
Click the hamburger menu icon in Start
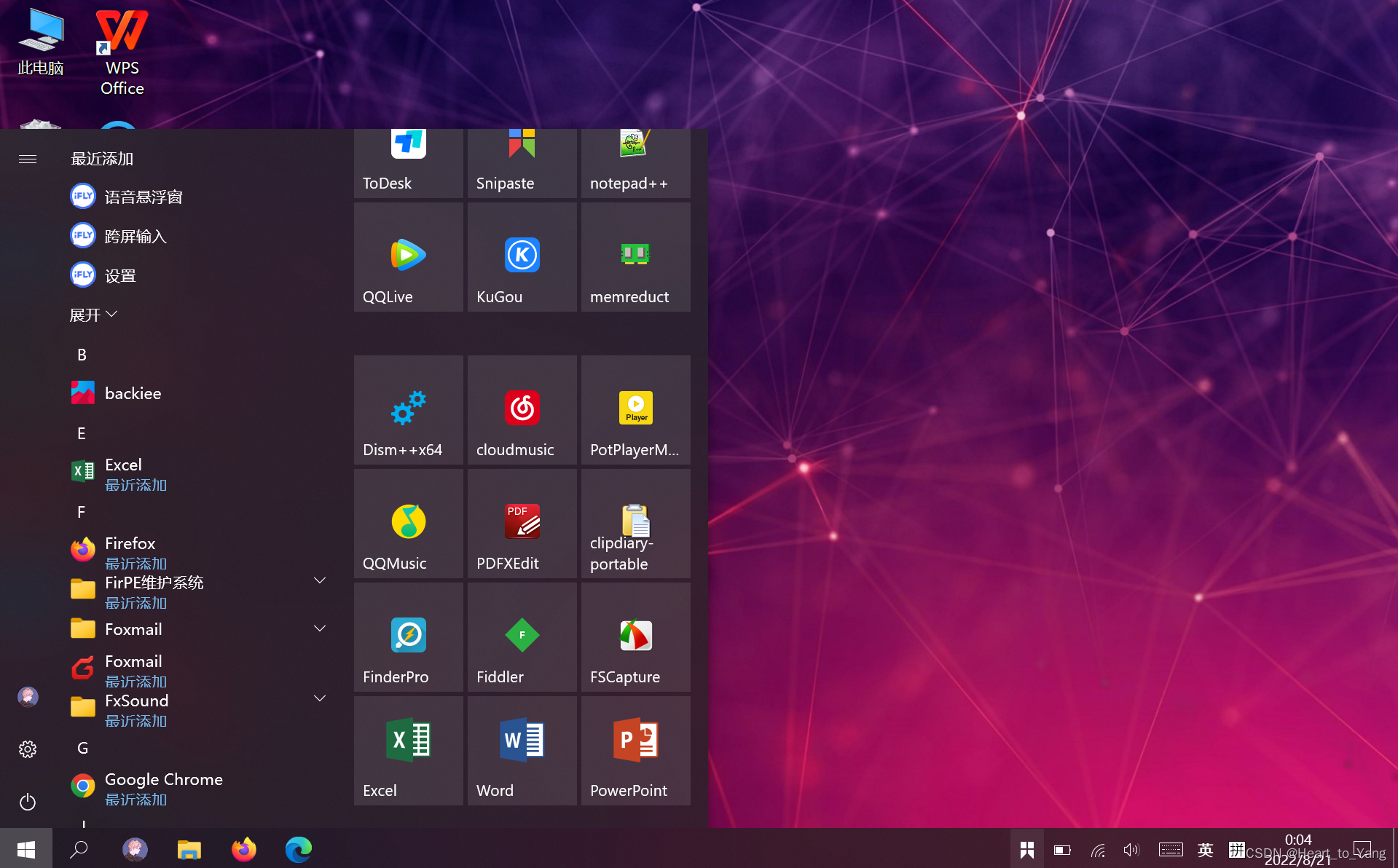click(28, 159)
